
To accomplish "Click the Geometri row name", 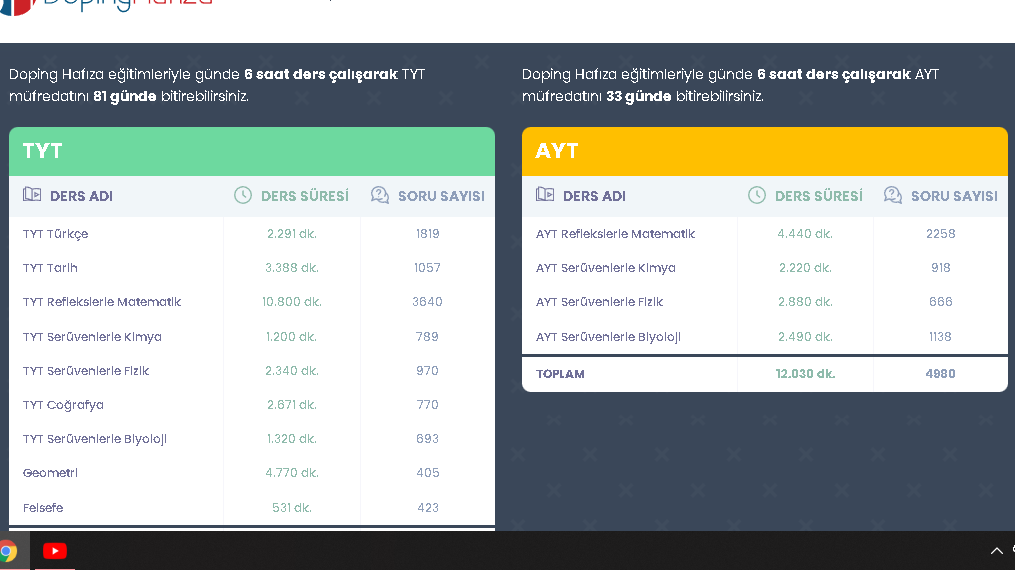I will (50, 473).
